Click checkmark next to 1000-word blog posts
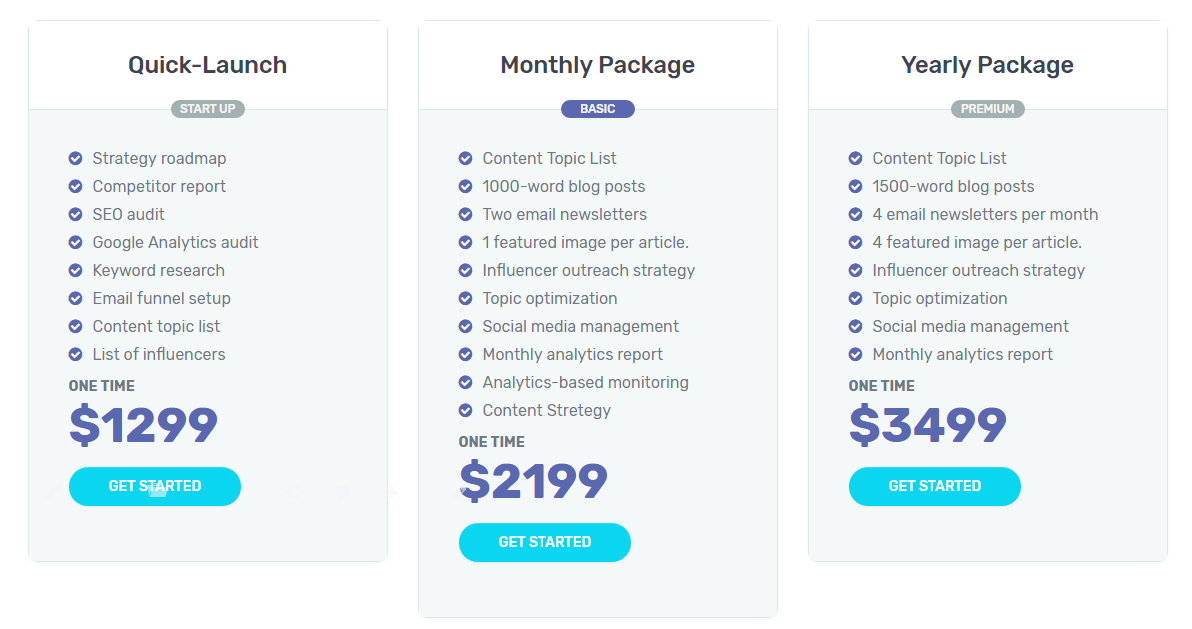 coord(465,186)
